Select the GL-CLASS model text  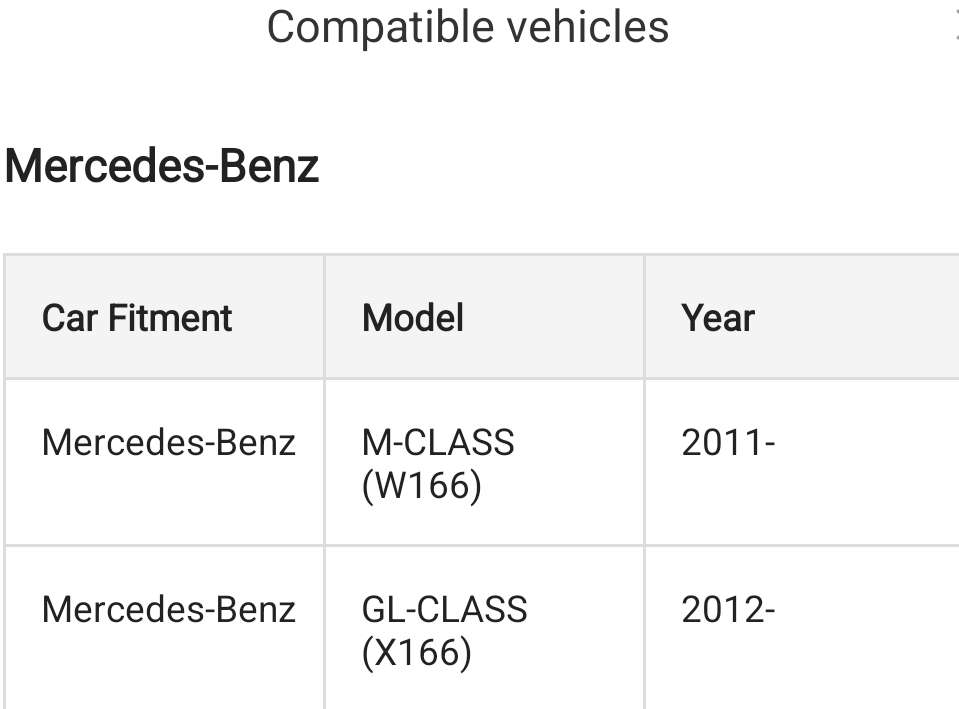445,610
